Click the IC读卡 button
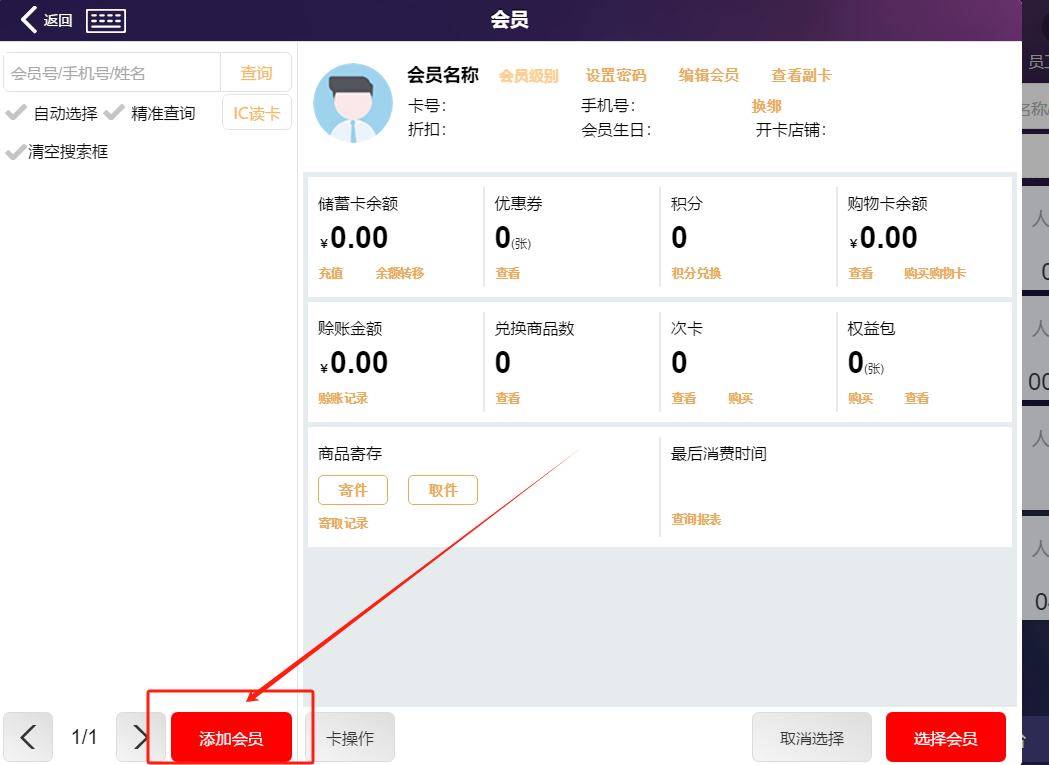This screenshot has width=1049, height=765. [x=257, y=113]
